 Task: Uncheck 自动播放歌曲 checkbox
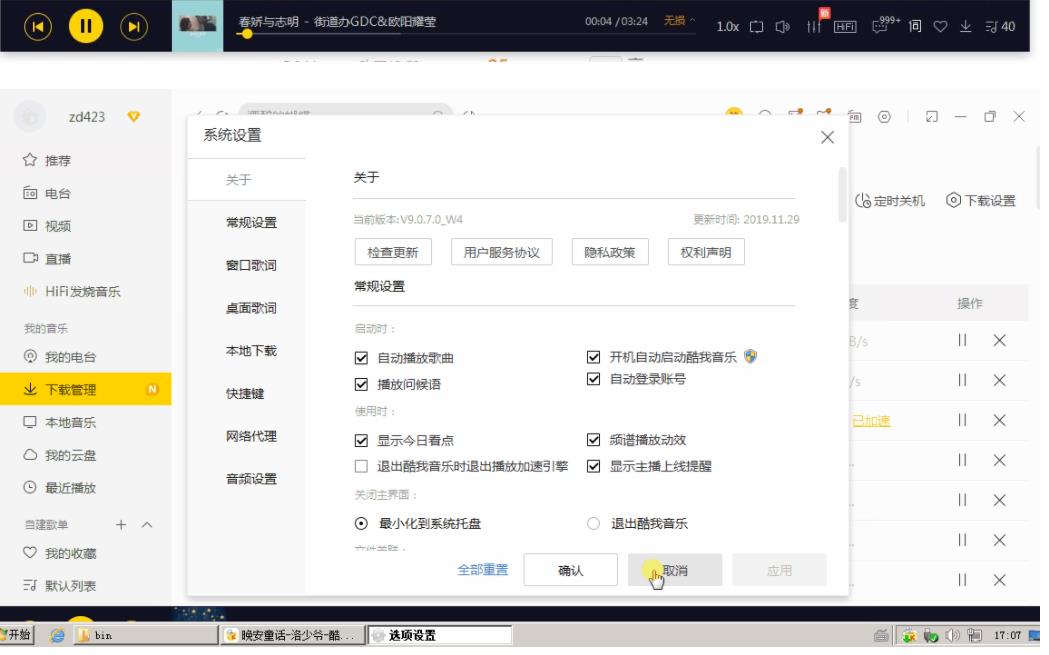click(362, 358)
